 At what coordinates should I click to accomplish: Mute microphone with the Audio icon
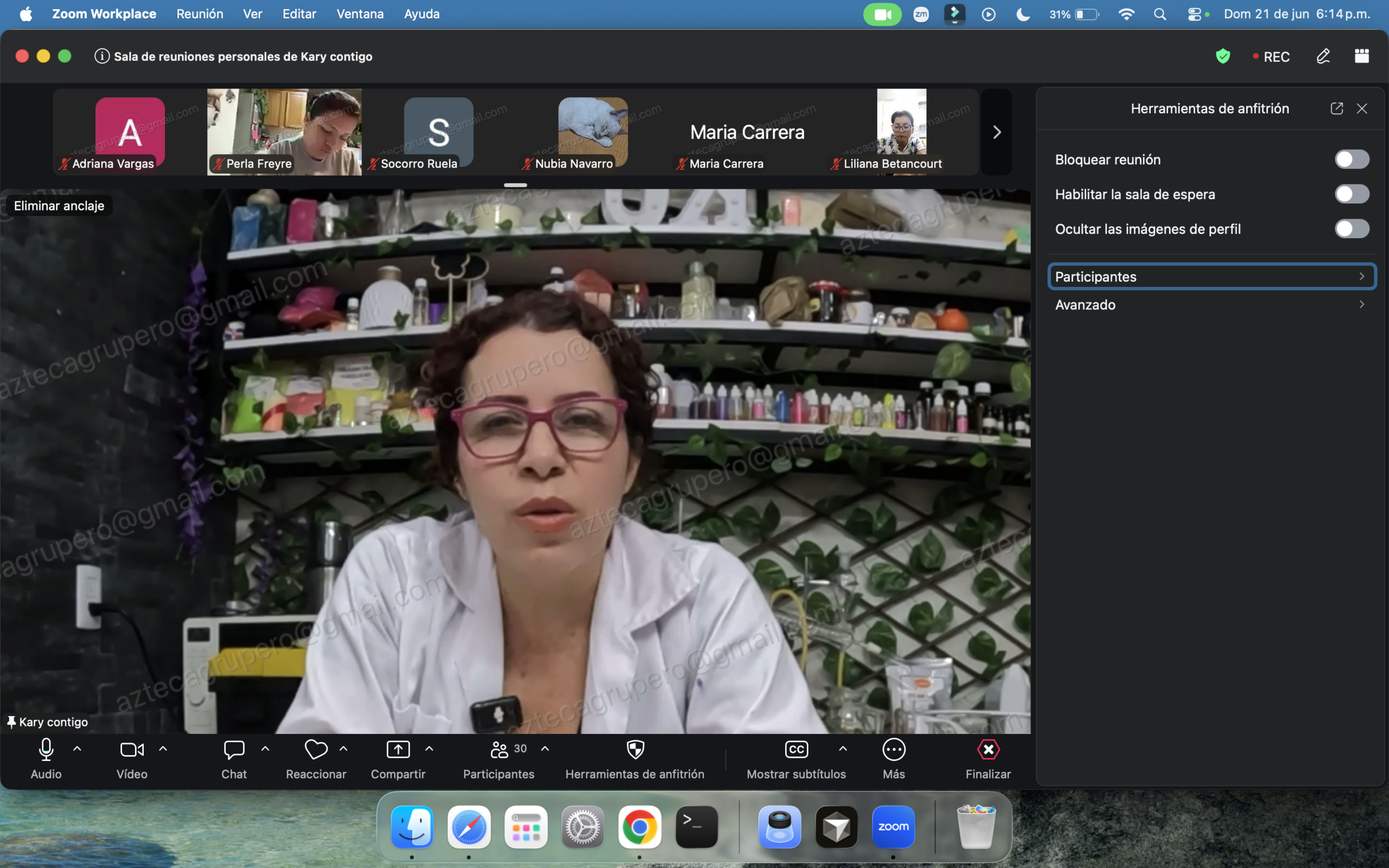tap(46, 749)
